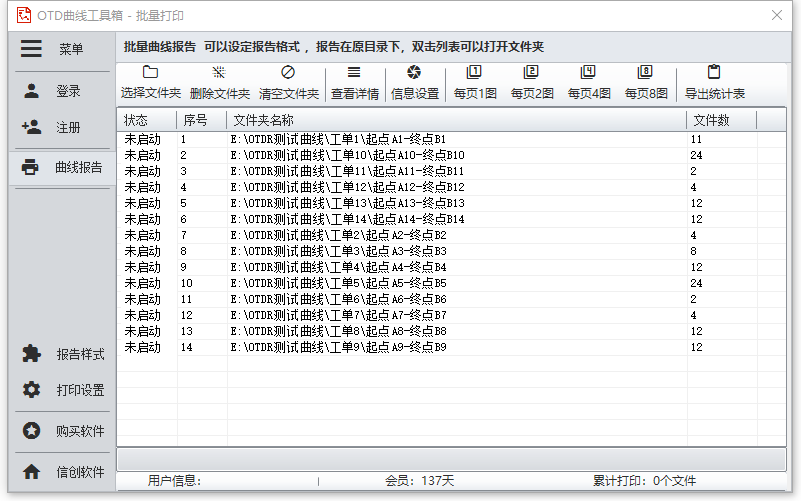
Task: Open 信息设置 settings icon
Action: pyautogui.click(x=414, y=73)
